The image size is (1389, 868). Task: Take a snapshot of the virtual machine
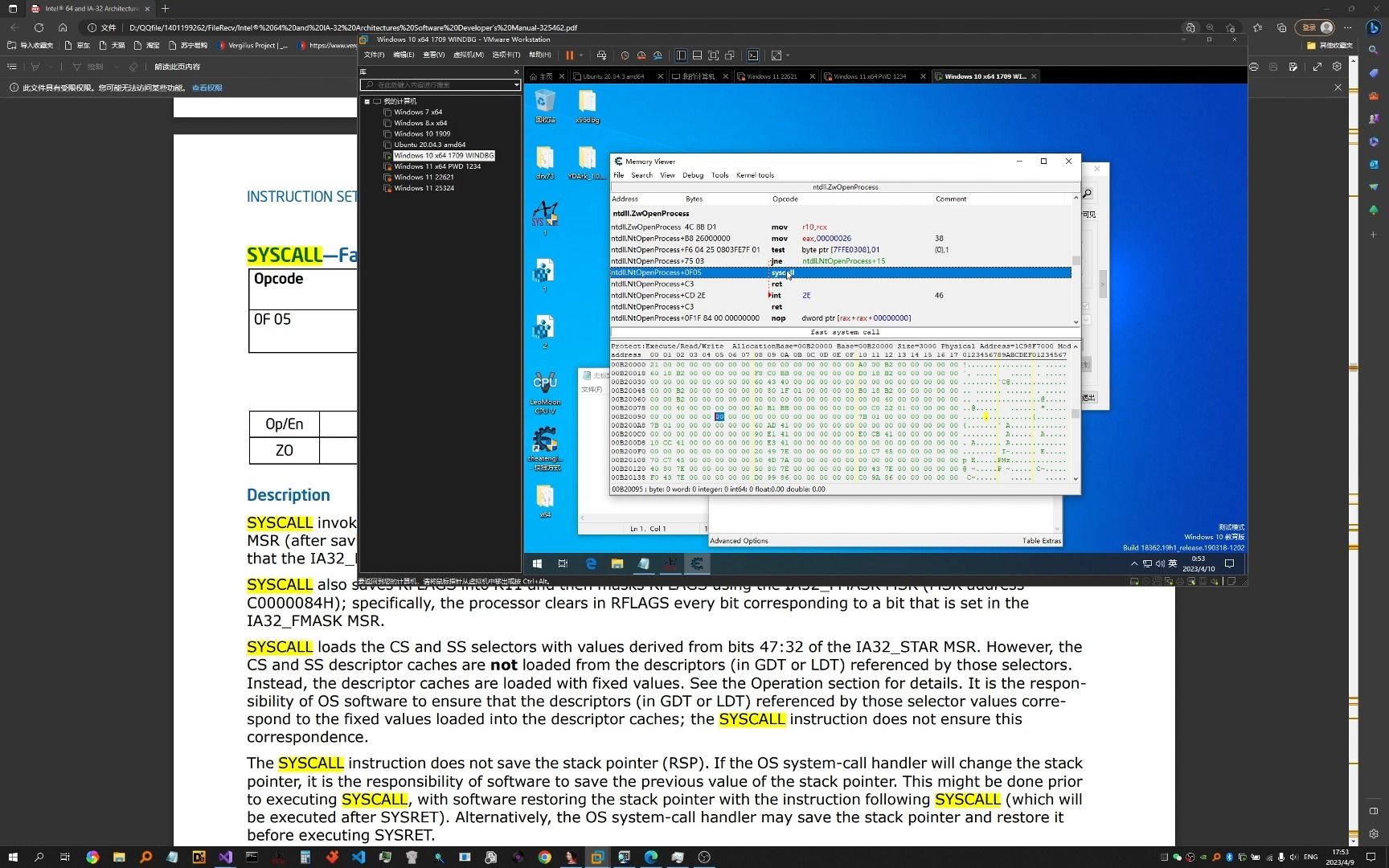625,55
